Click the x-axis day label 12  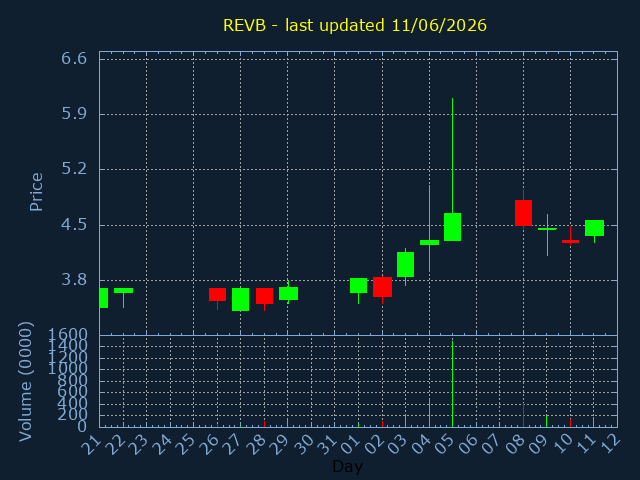pyautogui.click(x=609, y=444)
